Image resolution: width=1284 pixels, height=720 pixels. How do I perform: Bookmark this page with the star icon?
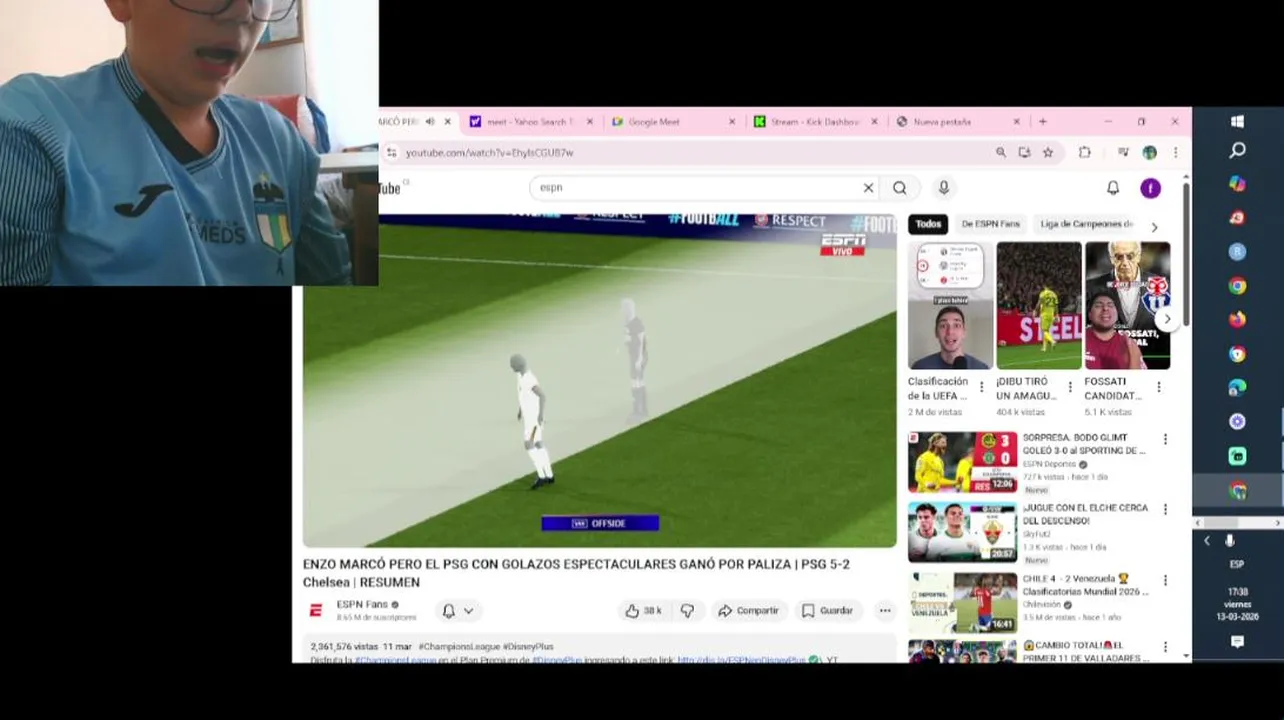[x=1048, y=152]
